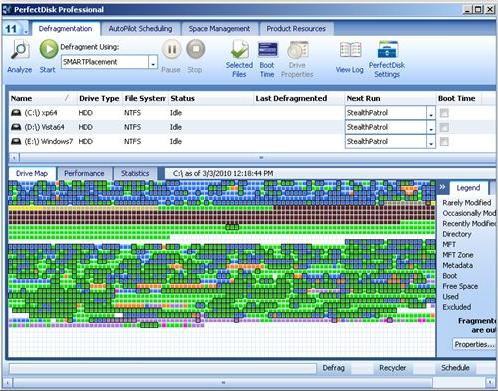
Task: Select the (D:\) Vista64 drive row
Action: point(252,127)
